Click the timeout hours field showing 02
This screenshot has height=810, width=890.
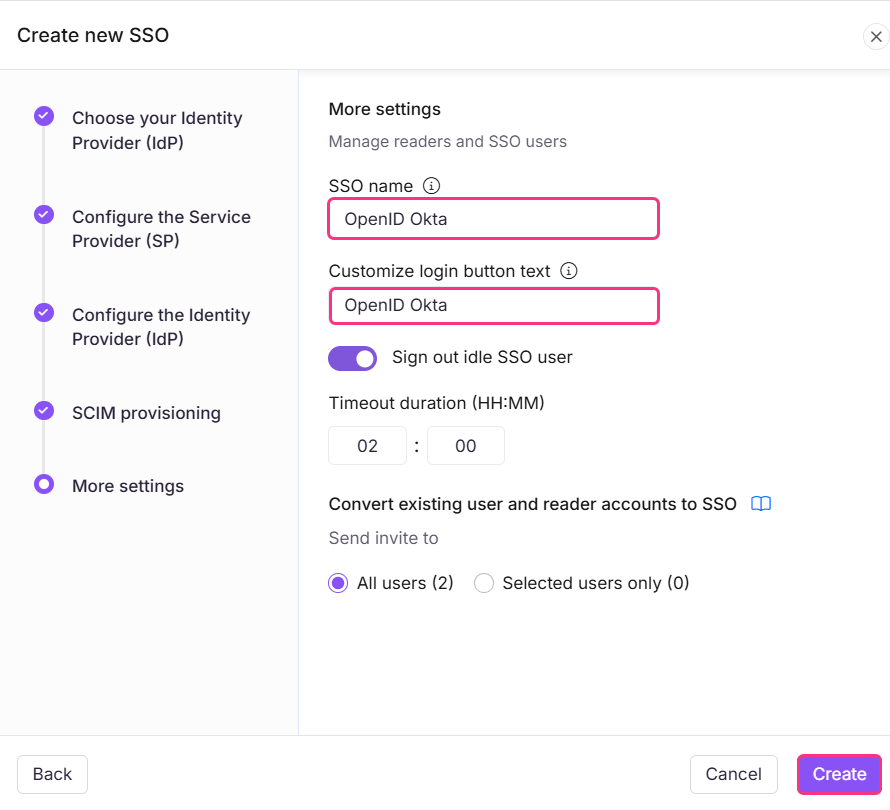[x=367, y=446]
